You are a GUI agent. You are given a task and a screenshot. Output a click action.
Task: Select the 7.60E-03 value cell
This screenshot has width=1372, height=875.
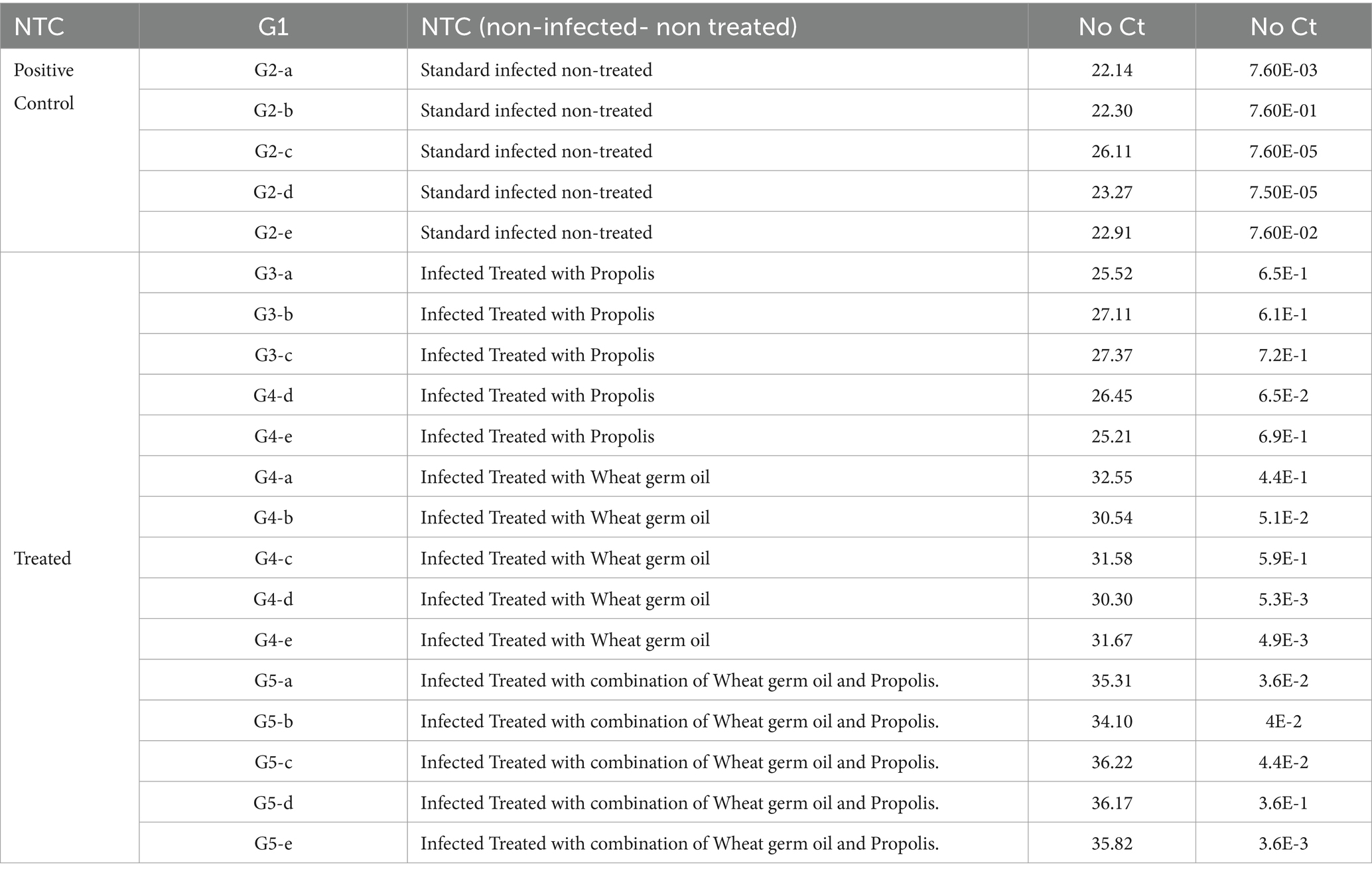[1283, 70]
